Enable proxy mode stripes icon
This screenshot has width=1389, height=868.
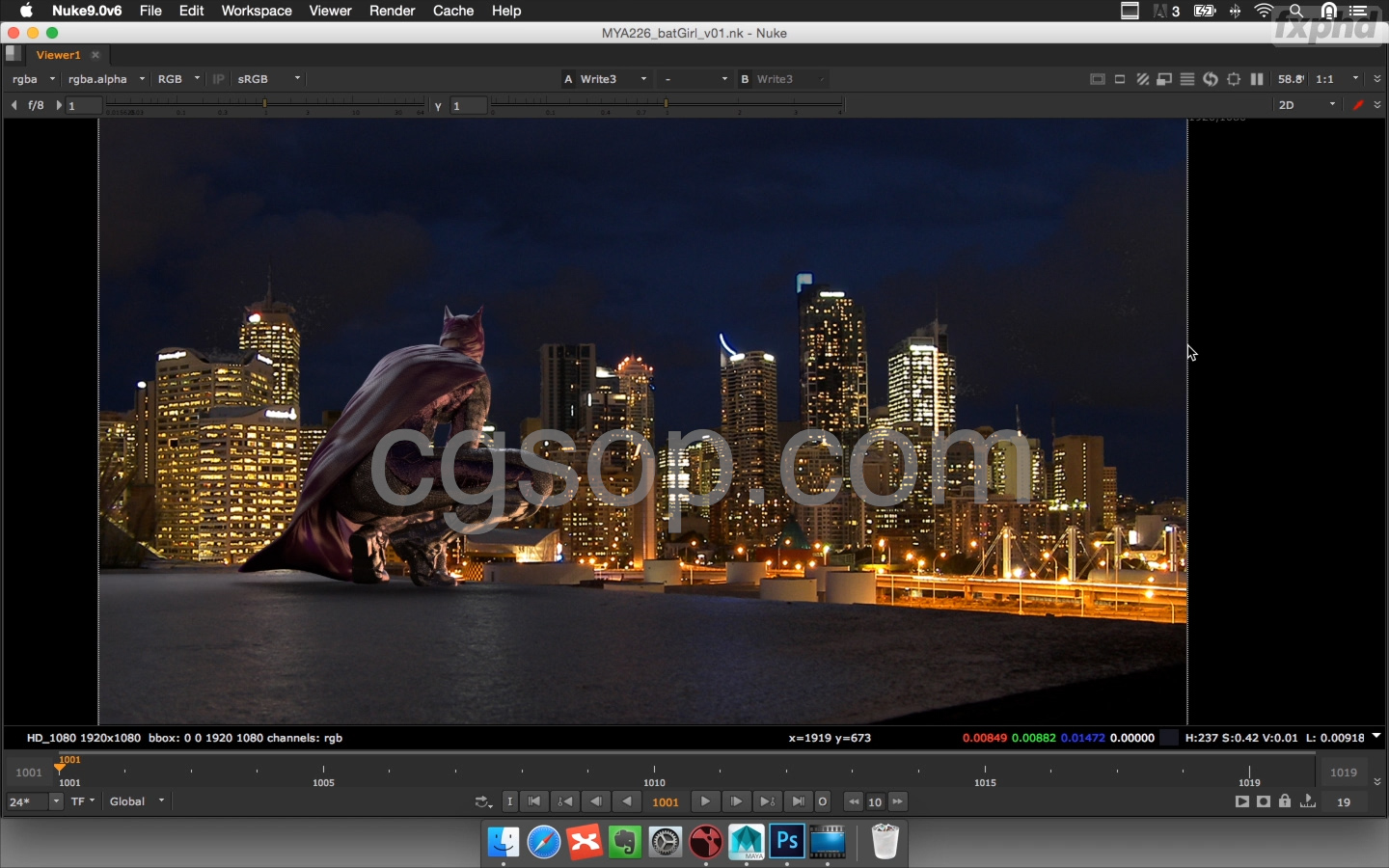1143,79
